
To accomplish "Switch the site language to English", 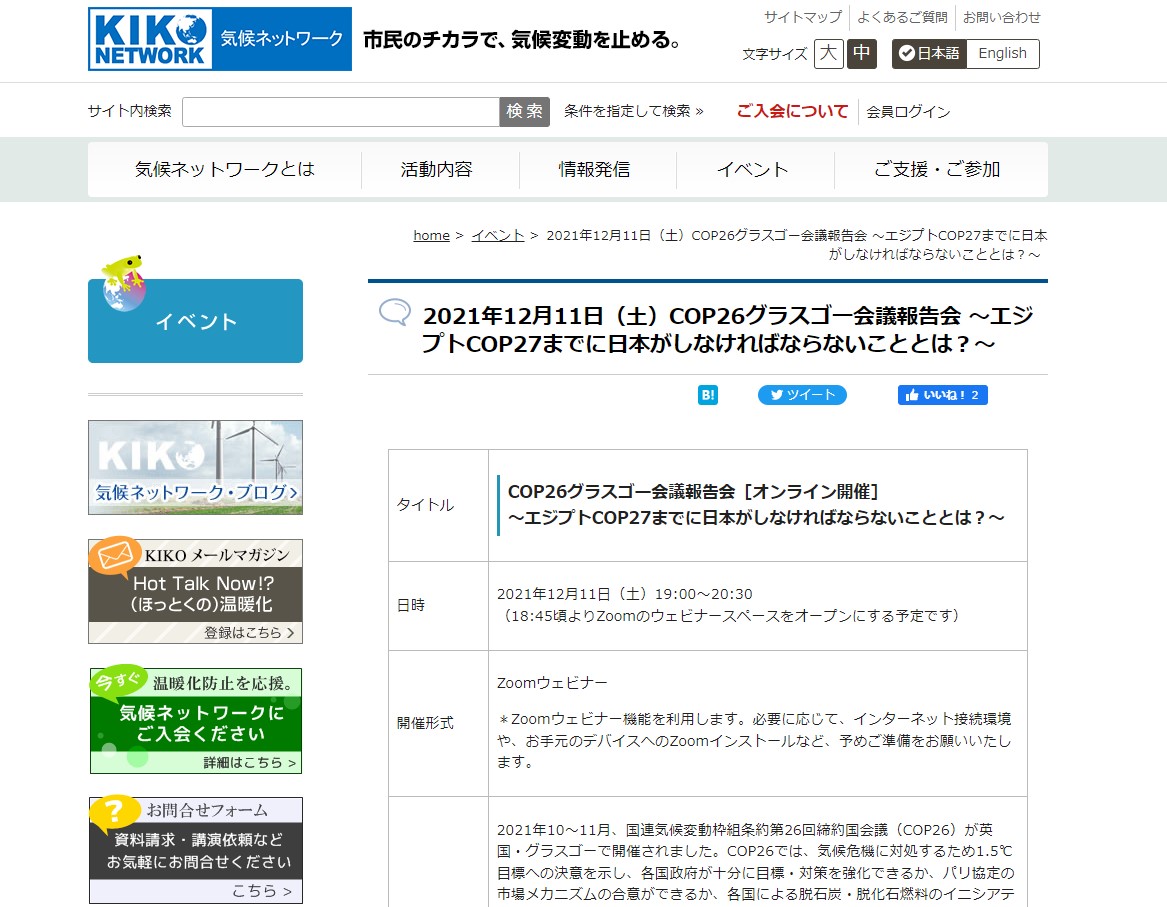I will pyautogui.click(x=1001, y=54).
